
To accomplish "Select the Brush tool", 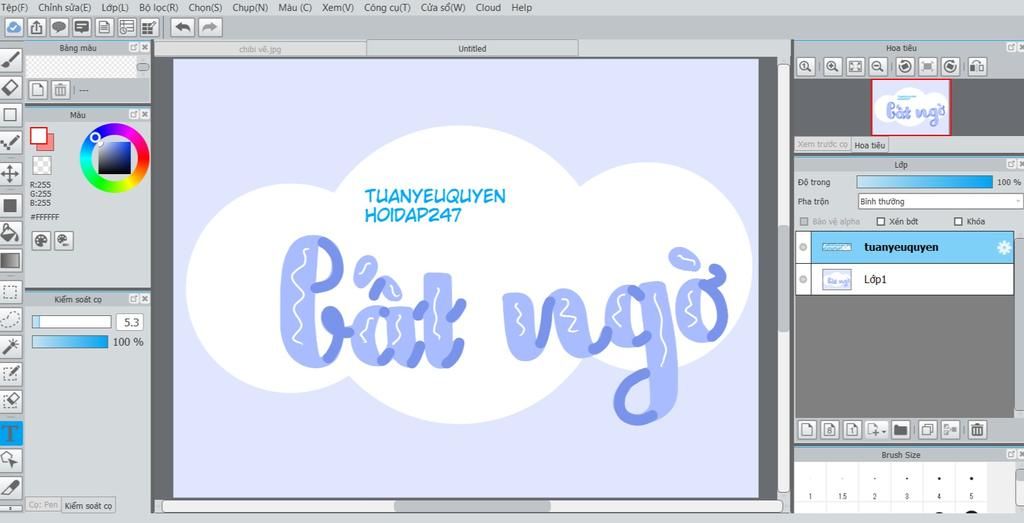I will pyautogui.click(x=10, y=61).
